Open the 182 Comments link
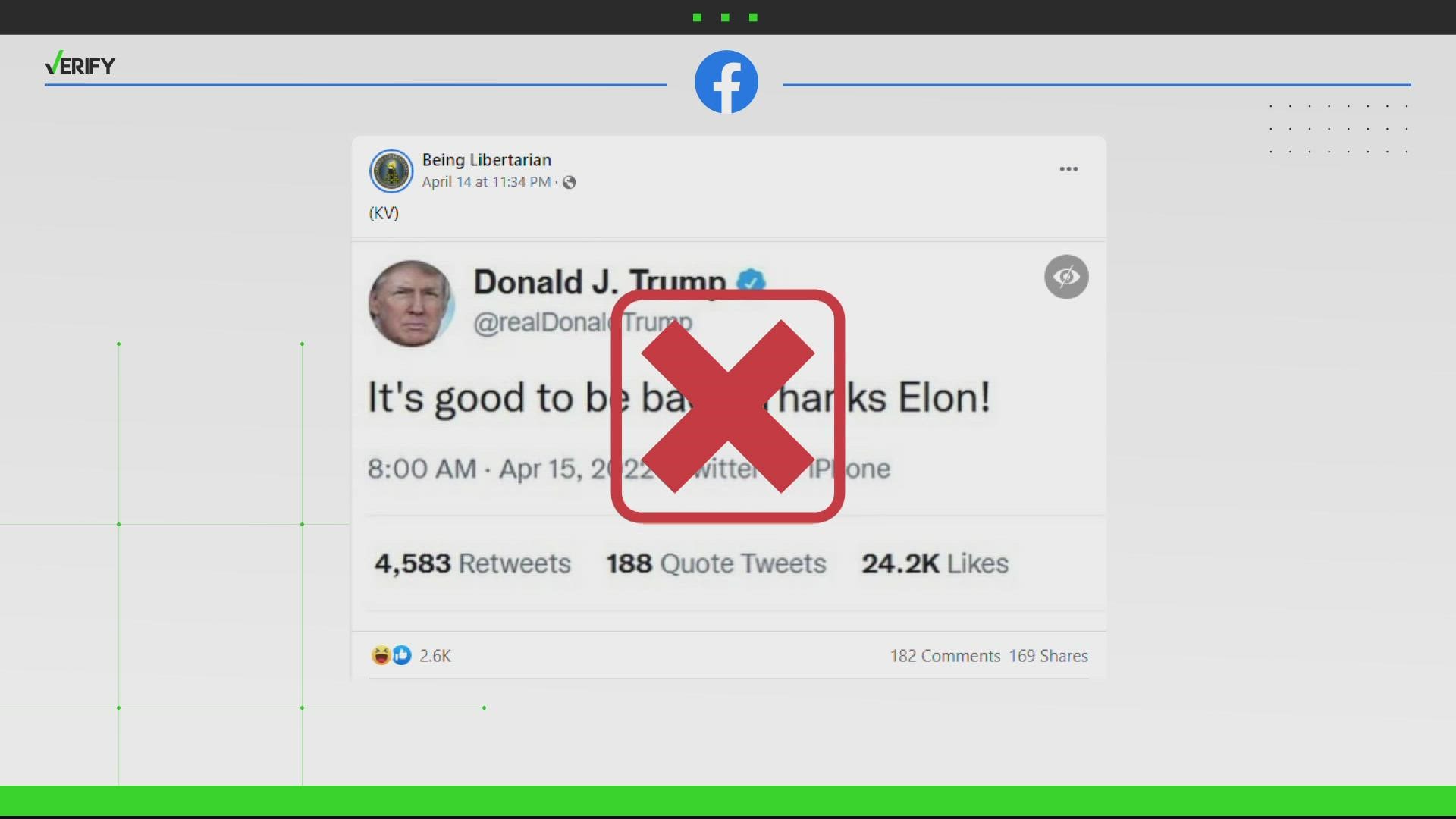 [x=945, y=656]
